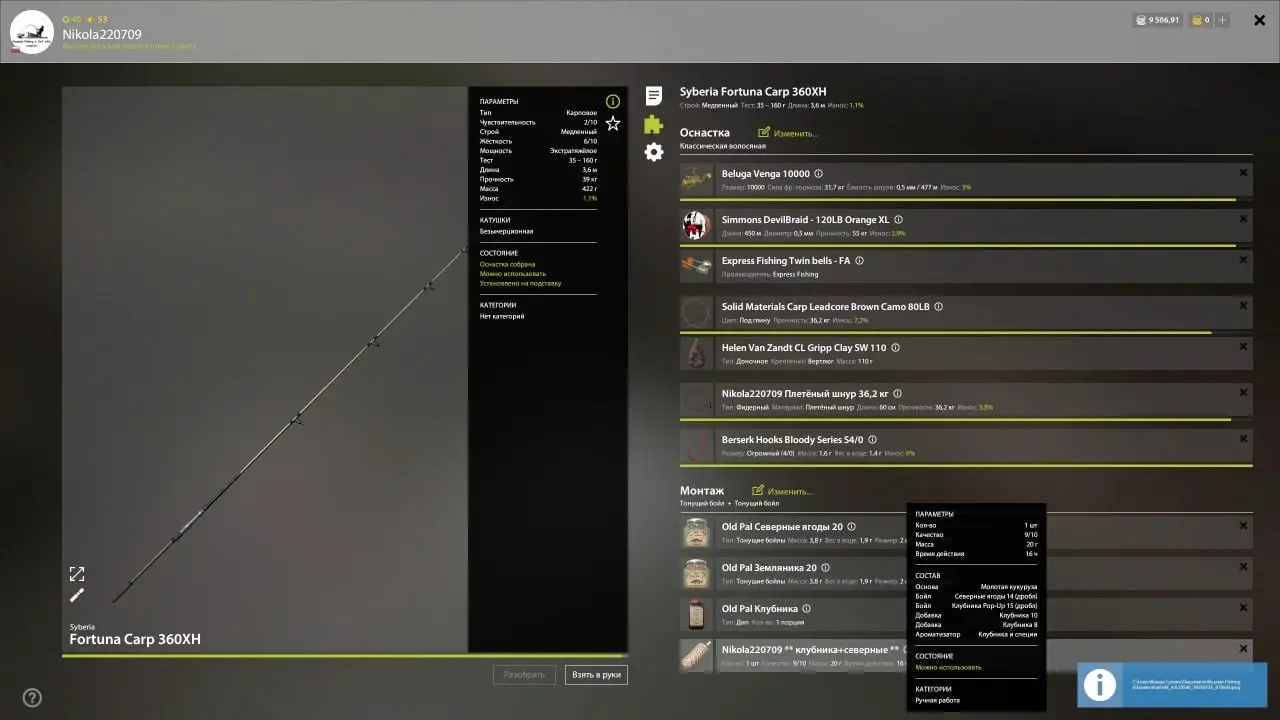
Task: Show info for Helen Van Zandt sinker
Action: [x=895, y=348]
